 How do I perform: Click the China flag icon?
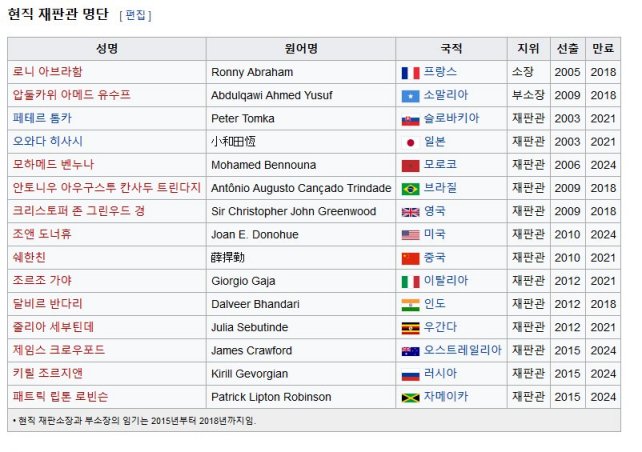410,258
